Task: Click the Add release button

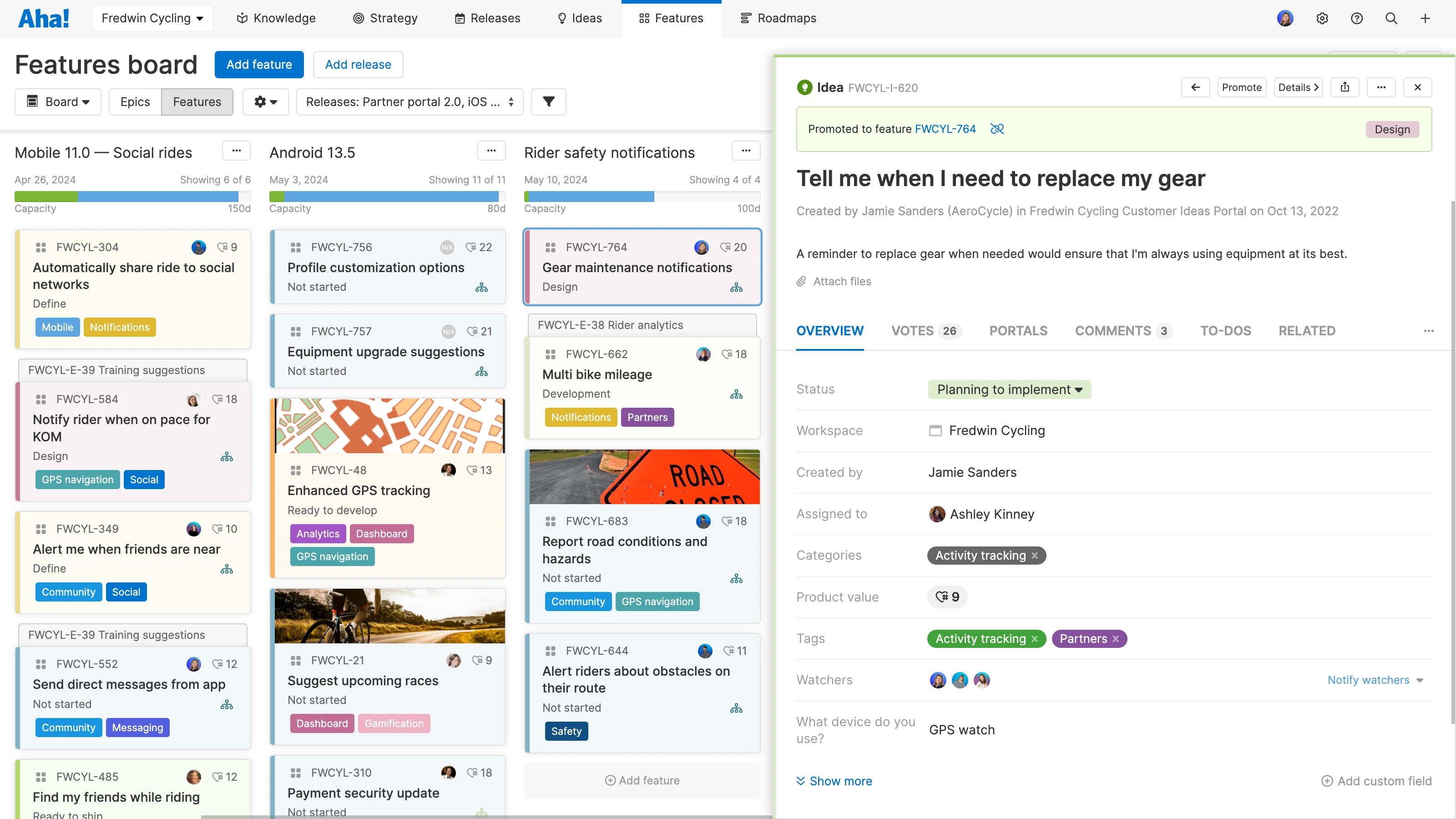Action: [358, 65]
